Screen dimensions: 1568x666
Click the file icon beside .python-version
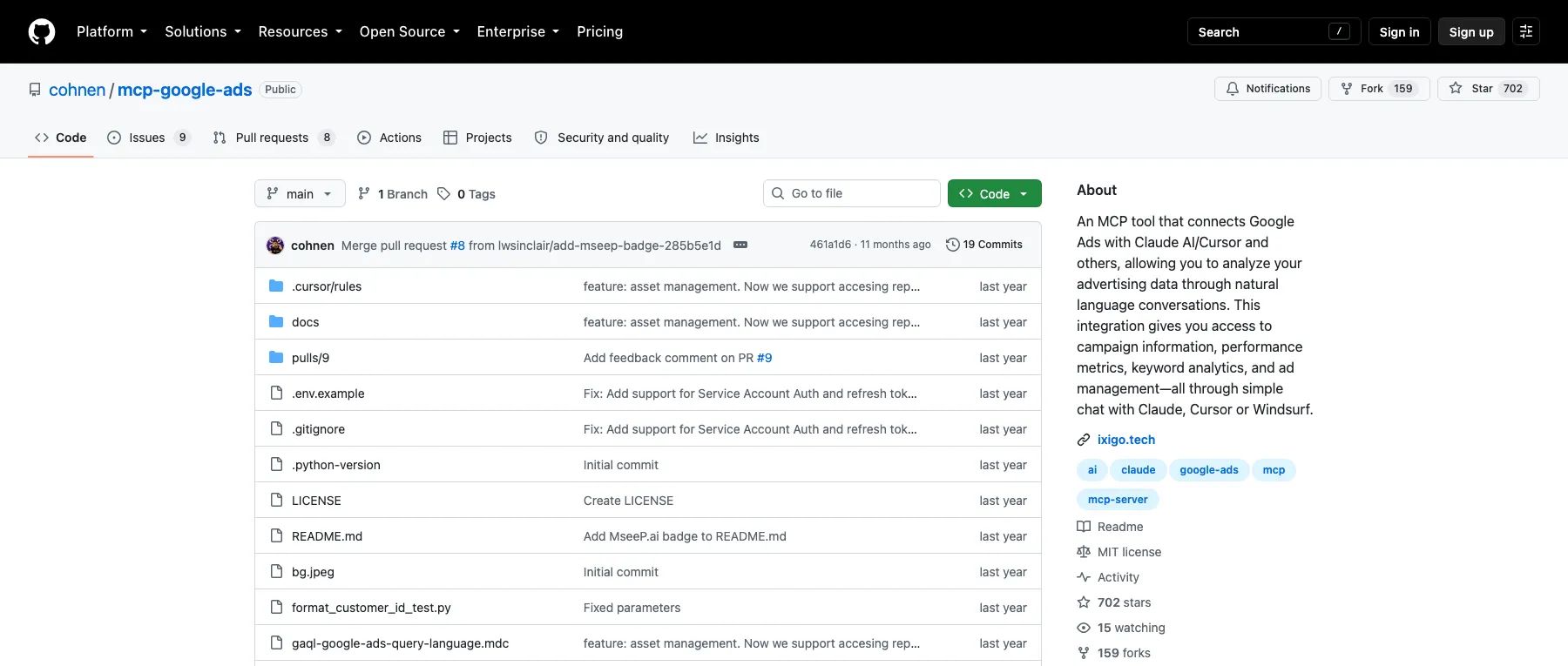tap(276, 464)
